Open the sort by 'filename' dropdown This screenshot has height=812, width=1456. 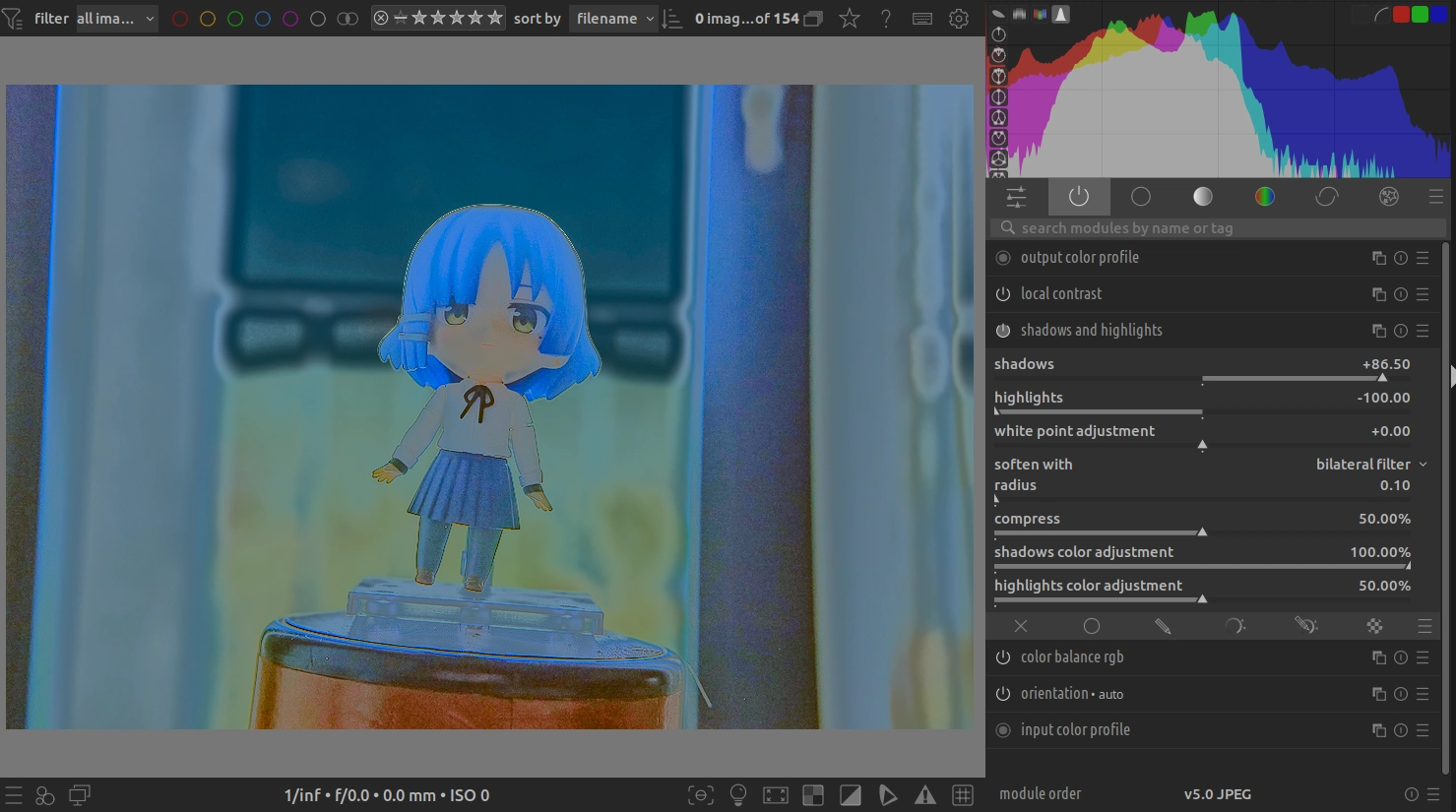click(613, 19)
